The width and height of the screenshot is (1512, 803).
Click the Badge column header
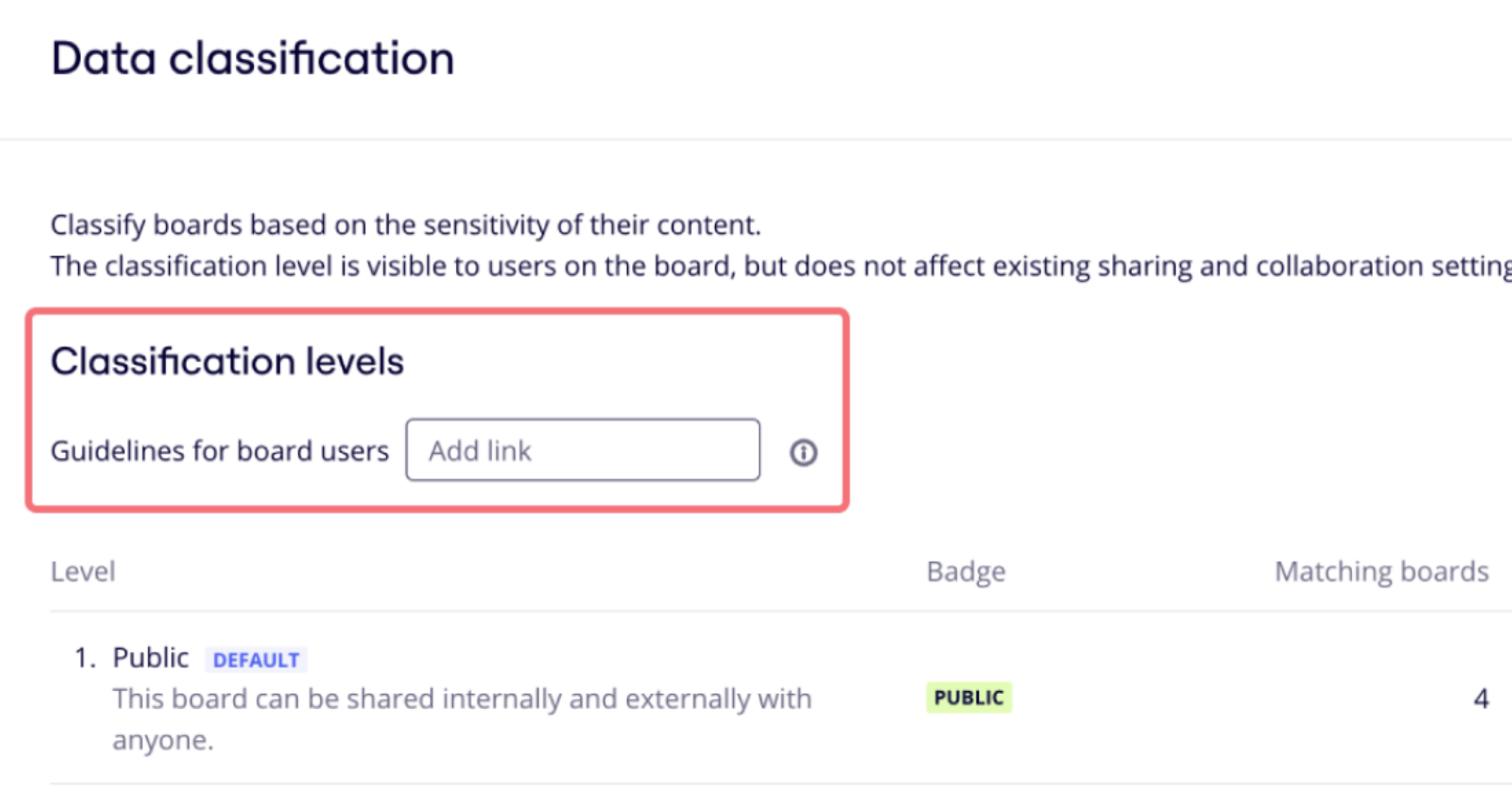[965, 571]
